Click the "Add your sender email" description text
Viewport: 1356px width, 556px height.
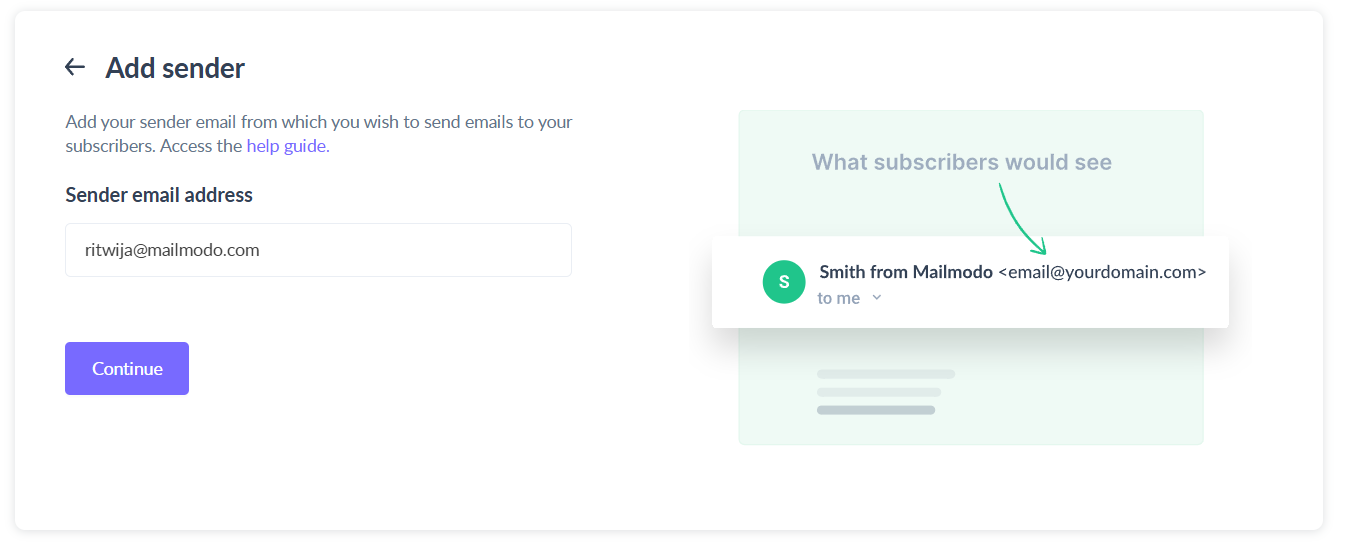click(318, 122)
